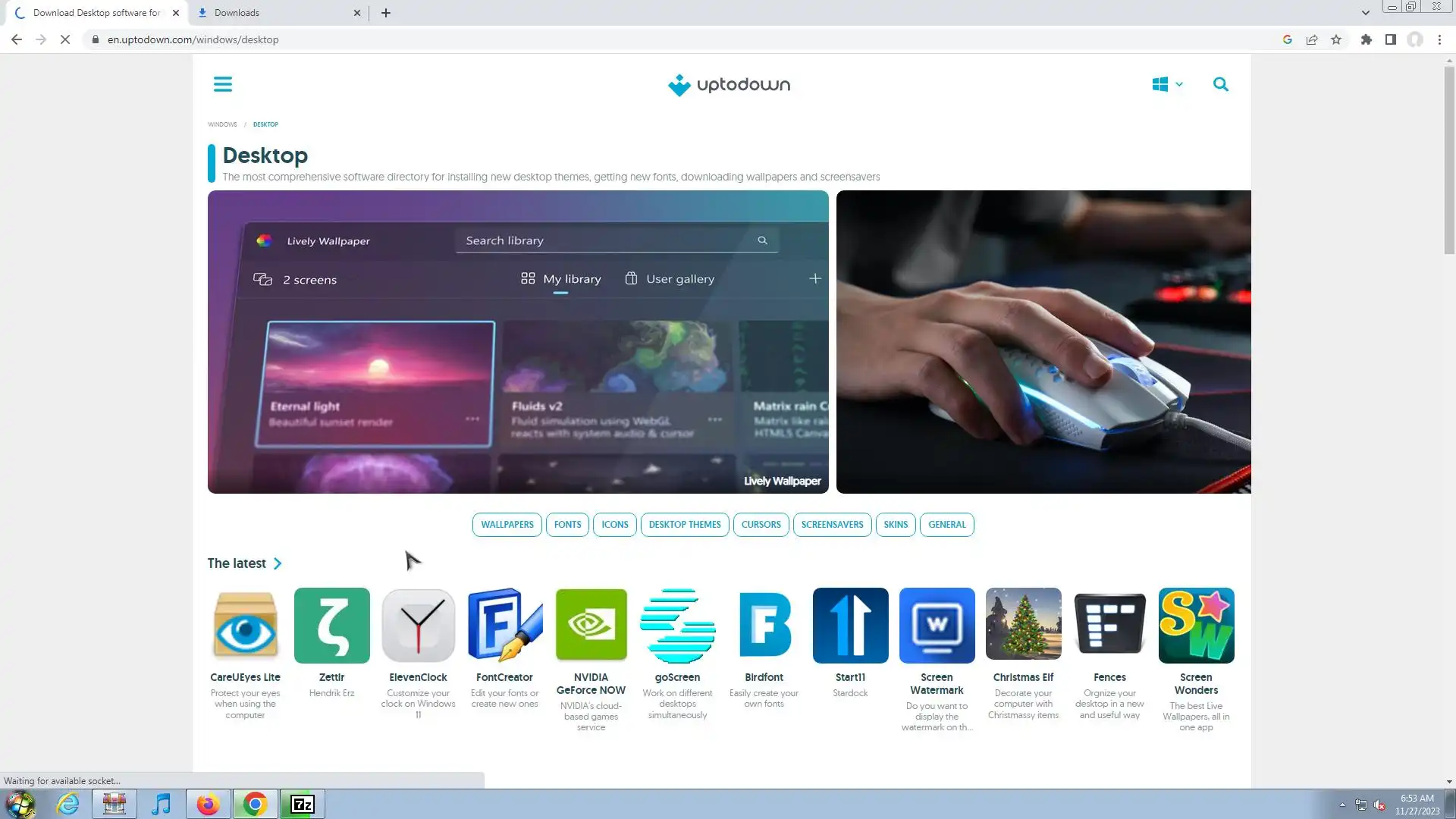Image resolution: width=1456 pixels, height=819 pixels.
Task: Open the Lively Wallpaper featured banner
Action: click(518, 342)
